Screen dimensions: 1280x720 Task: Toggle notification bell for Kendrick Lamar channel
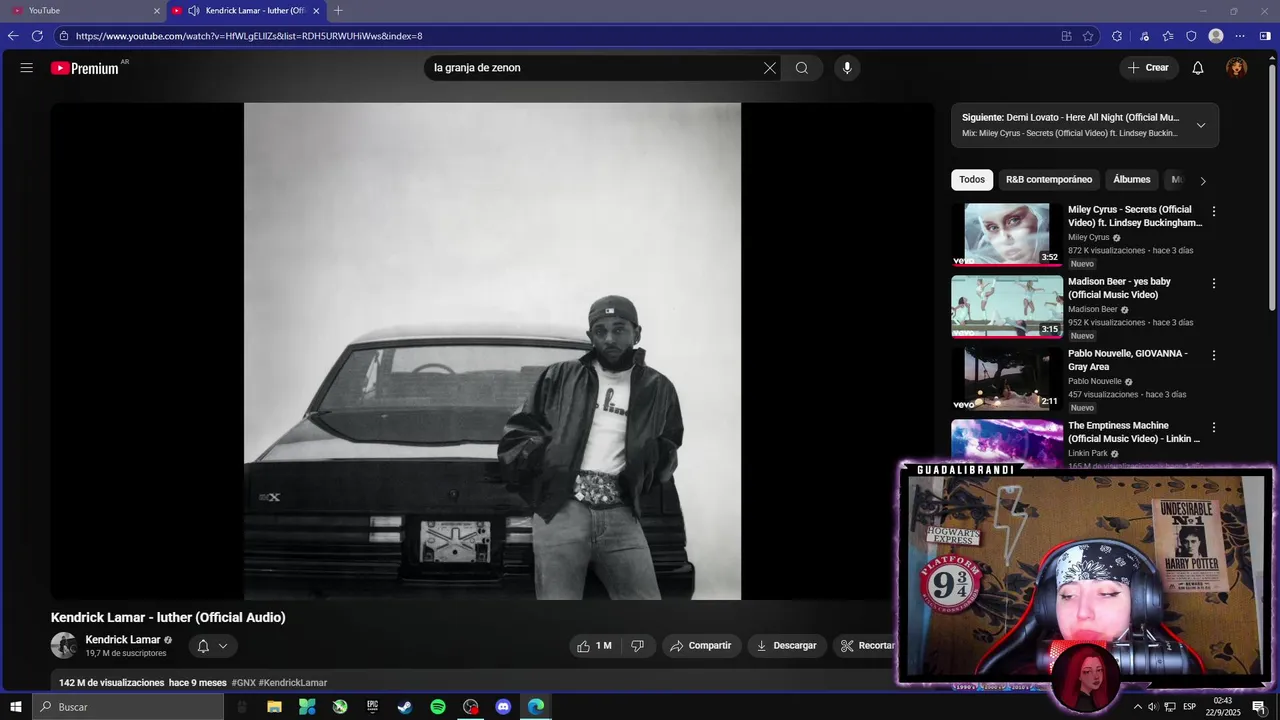(x=213, y=646)
